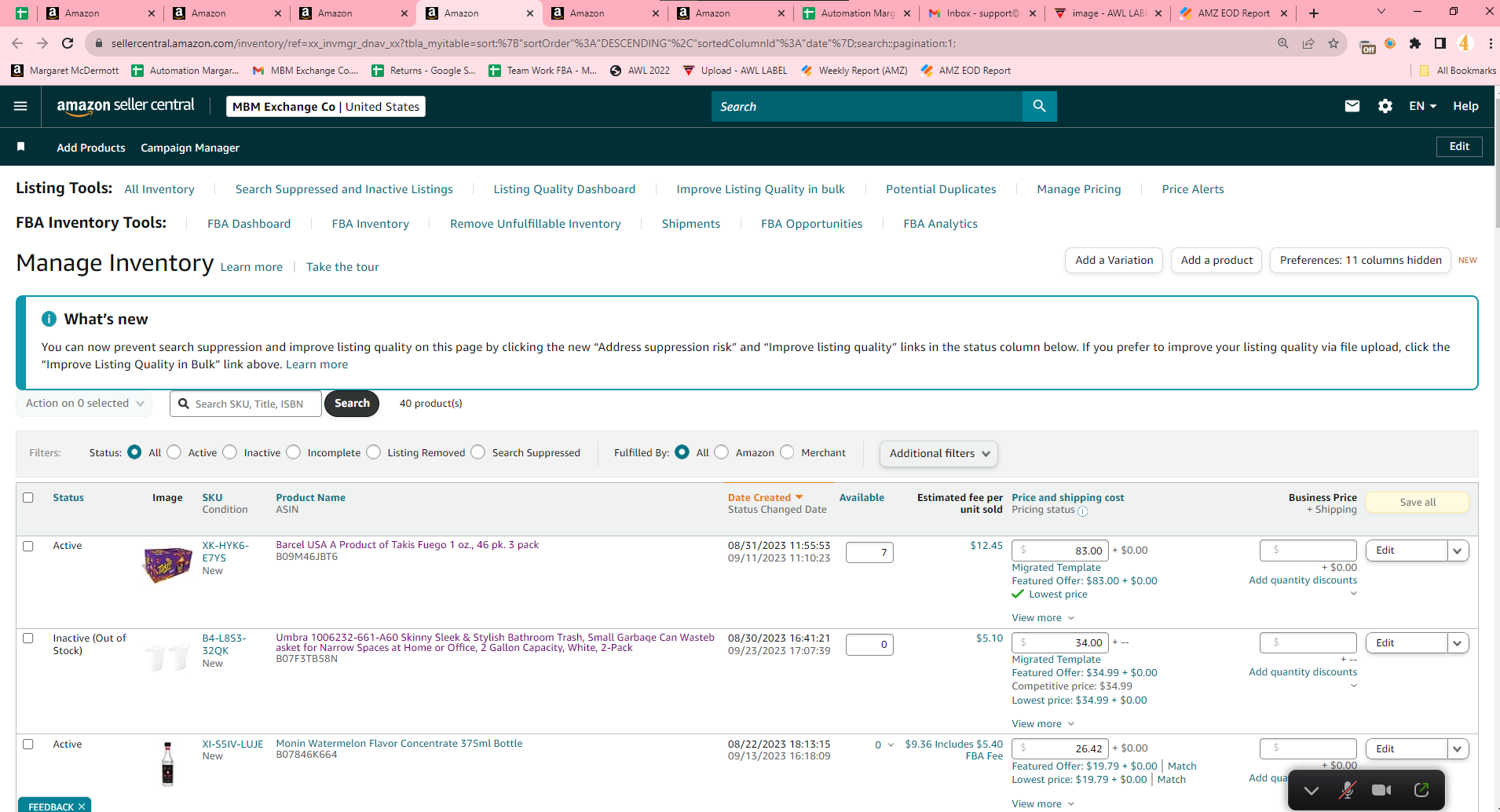Select the Active status radio button
Image resolution: width=1500 pixels, height=812 pixels.
pyautogui.click(x=174, y=452)
